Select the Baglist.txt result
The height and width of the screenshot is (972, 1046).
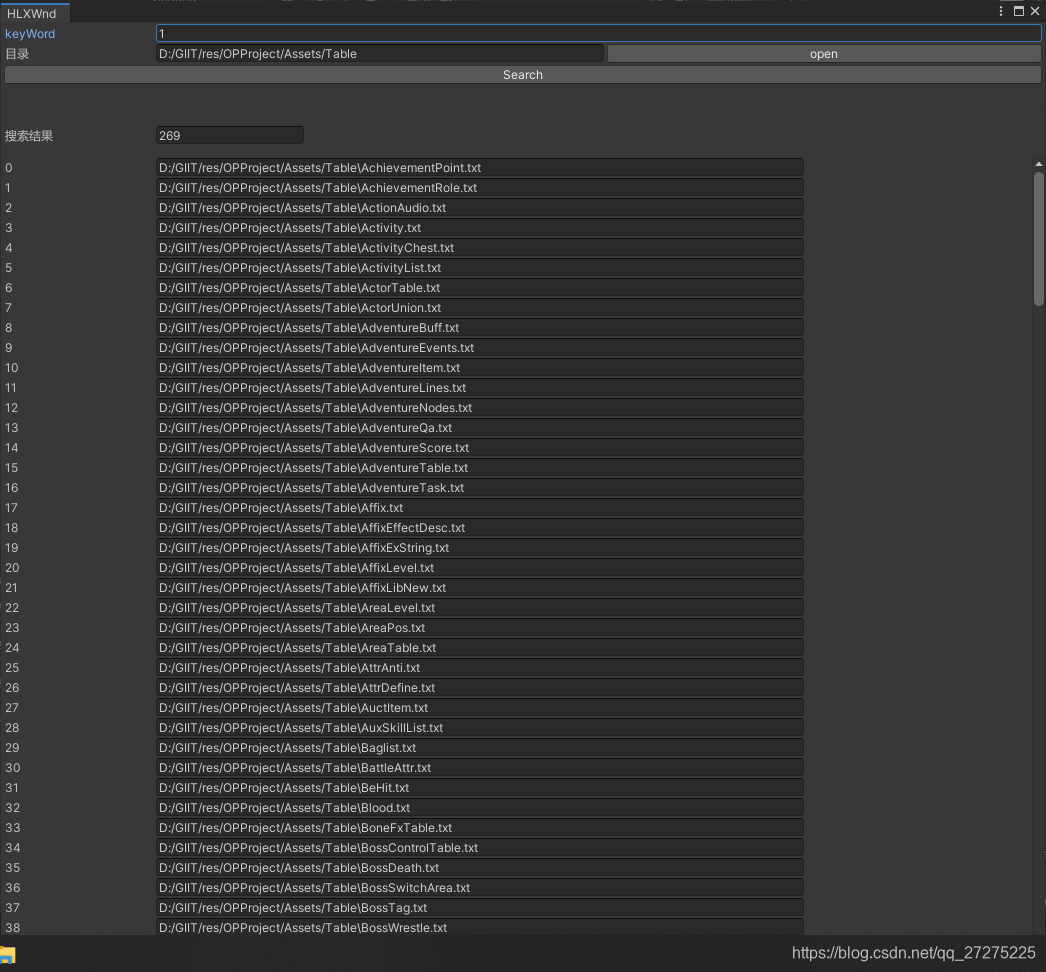(480, 748)
